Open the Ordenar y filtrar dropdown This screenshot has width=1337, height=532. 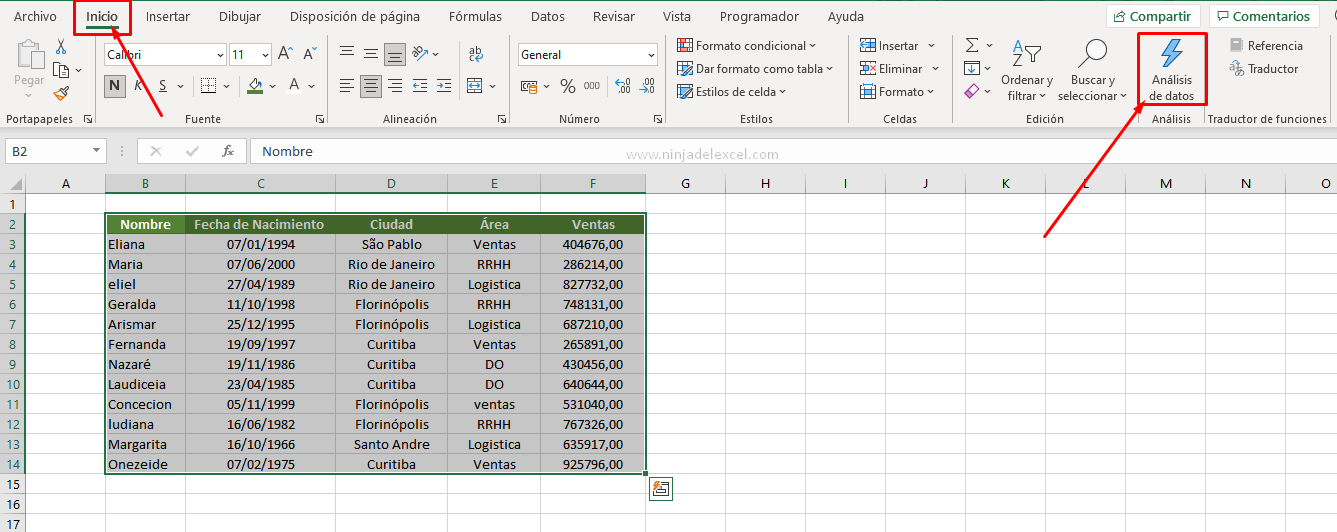coord(1026,70)
